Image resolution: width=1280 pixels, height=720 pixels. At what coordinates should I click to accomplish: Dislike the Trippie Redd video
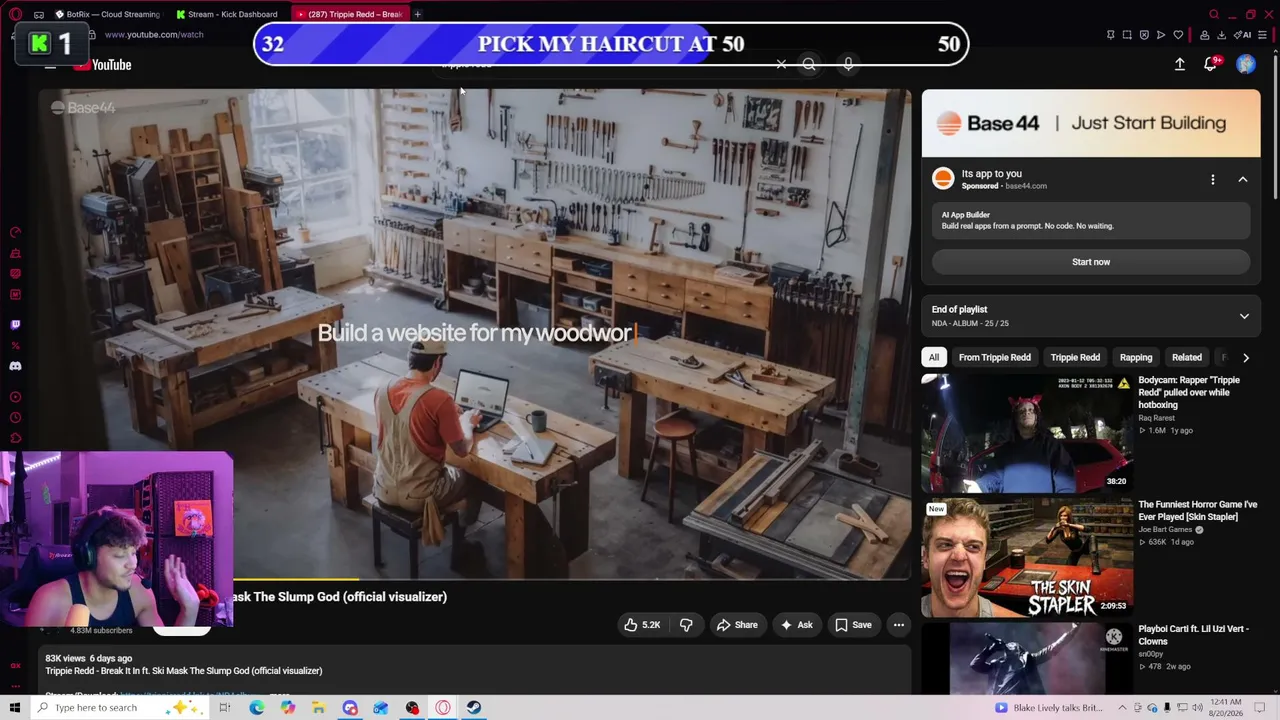click(686, 625)
